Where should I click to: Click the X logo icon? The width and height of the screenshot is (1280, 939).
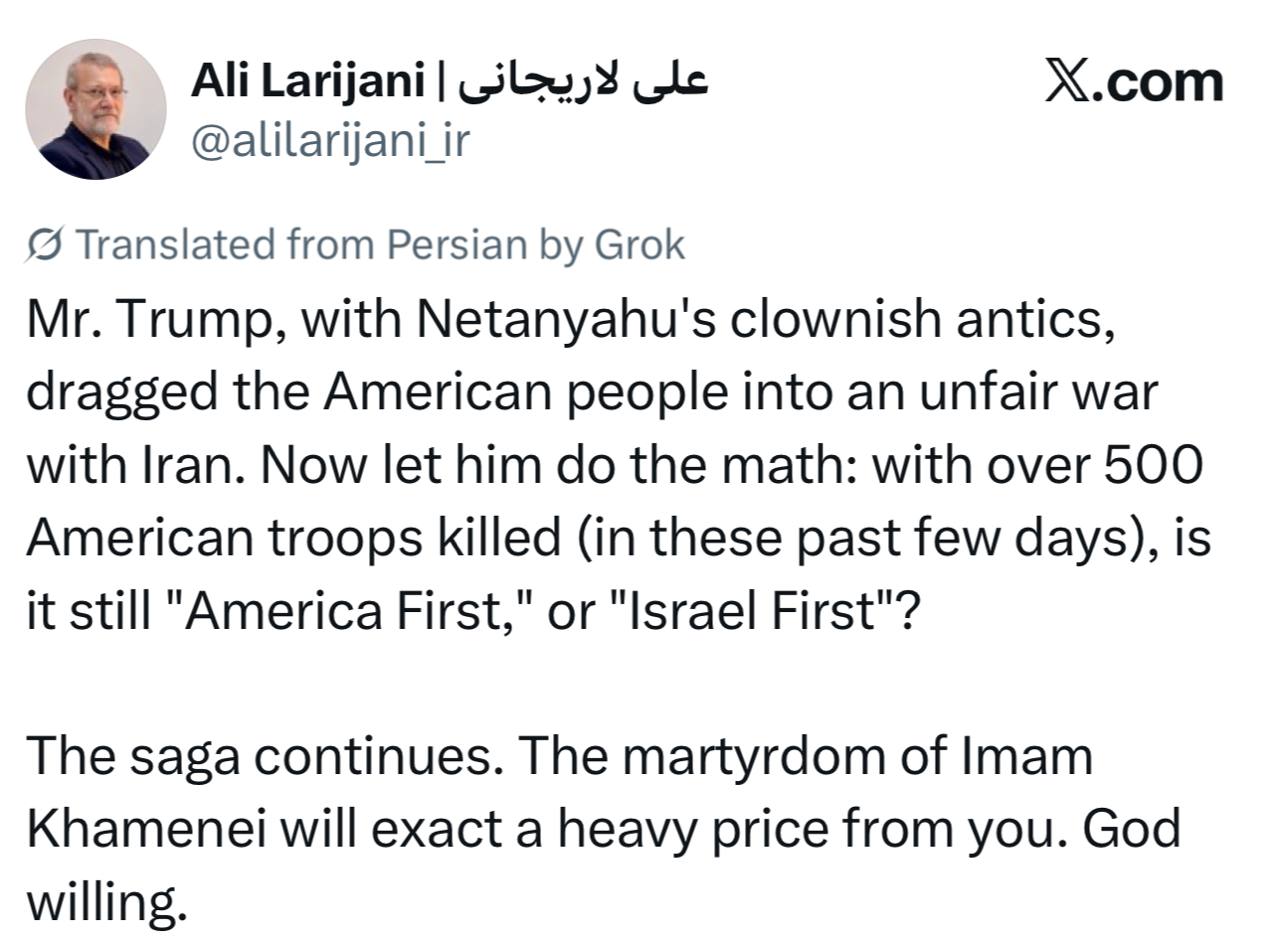point(1068,81)
